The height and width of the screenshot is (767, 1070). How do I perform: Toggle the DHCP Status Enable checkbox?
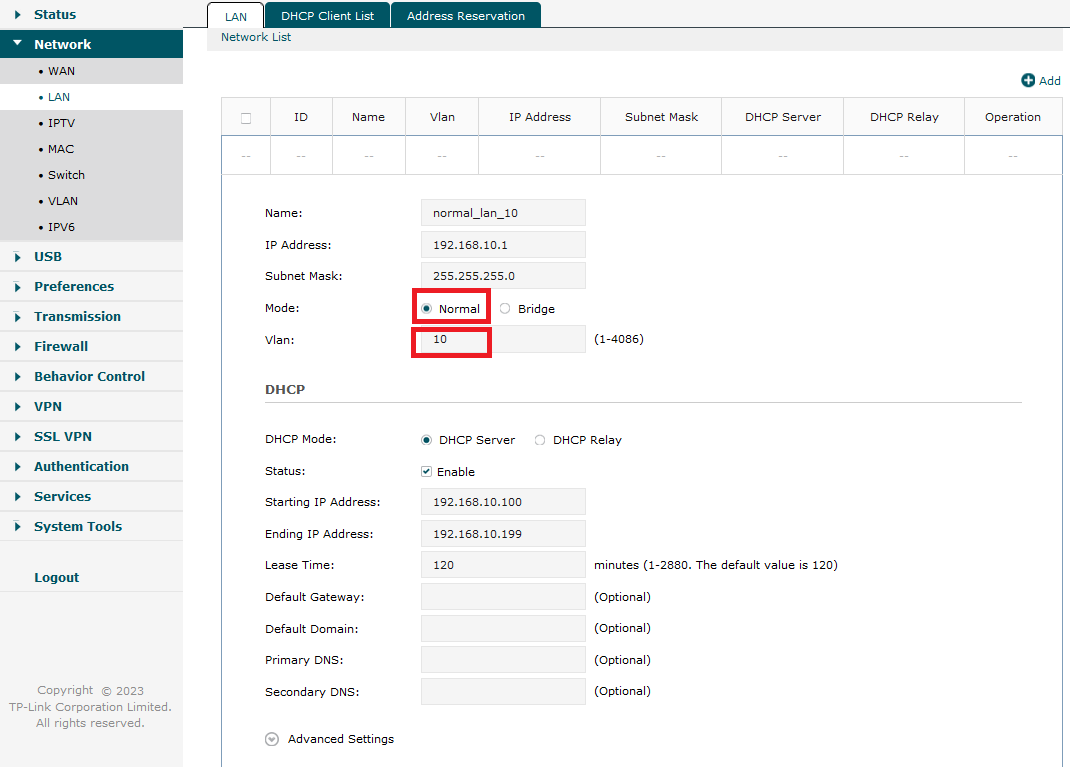[426, 472]
